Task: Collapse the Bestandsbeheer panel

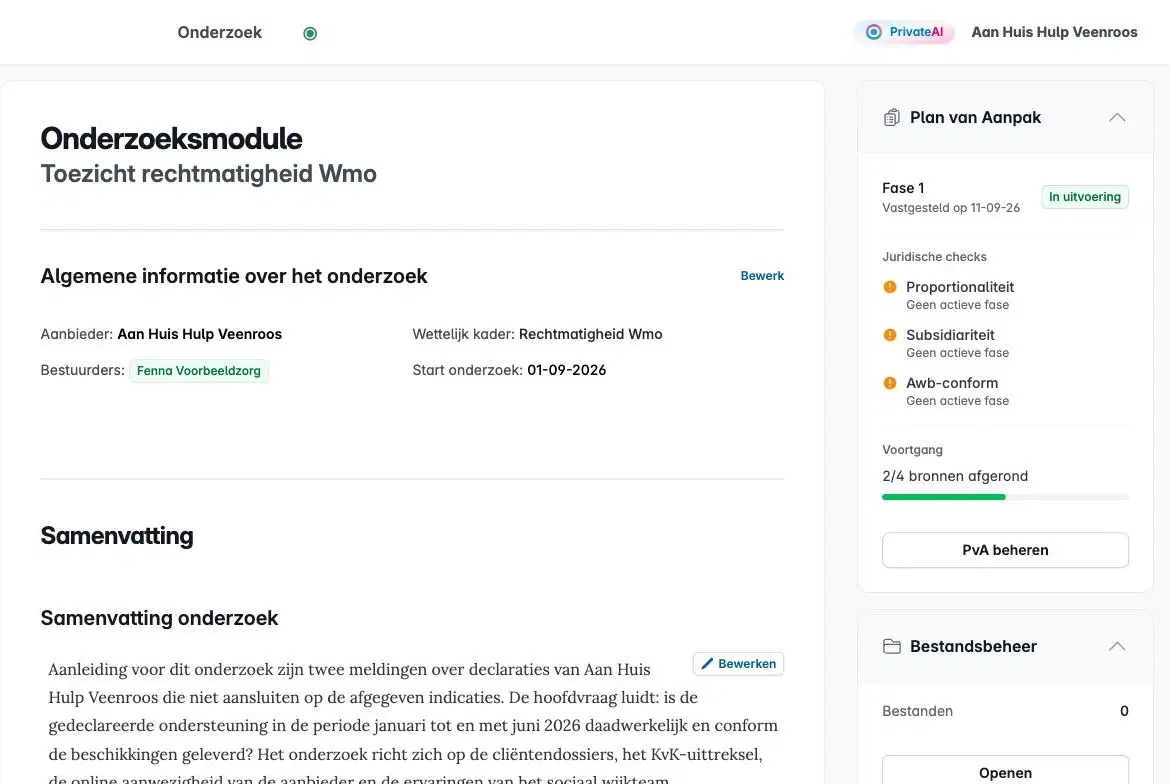Action: tap(1116, 647)
